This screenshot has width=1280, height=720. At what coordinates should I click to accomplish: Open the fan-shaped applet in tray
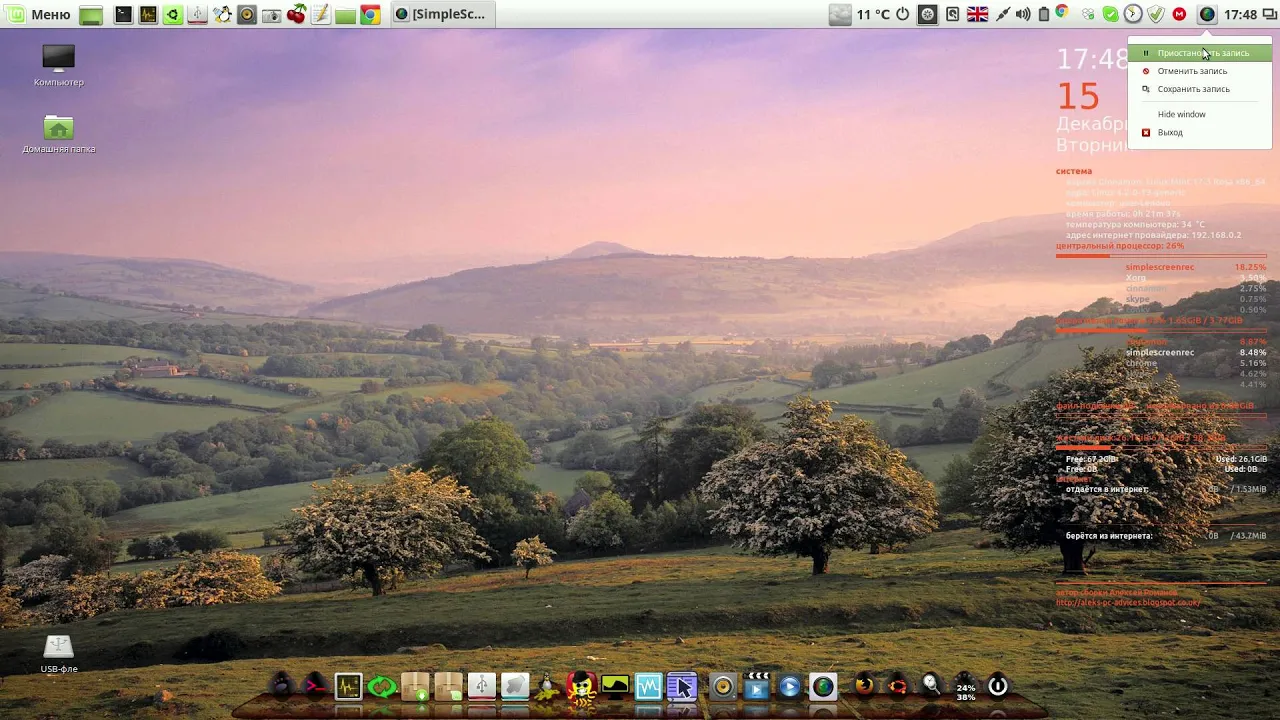(x=928, y=14)
